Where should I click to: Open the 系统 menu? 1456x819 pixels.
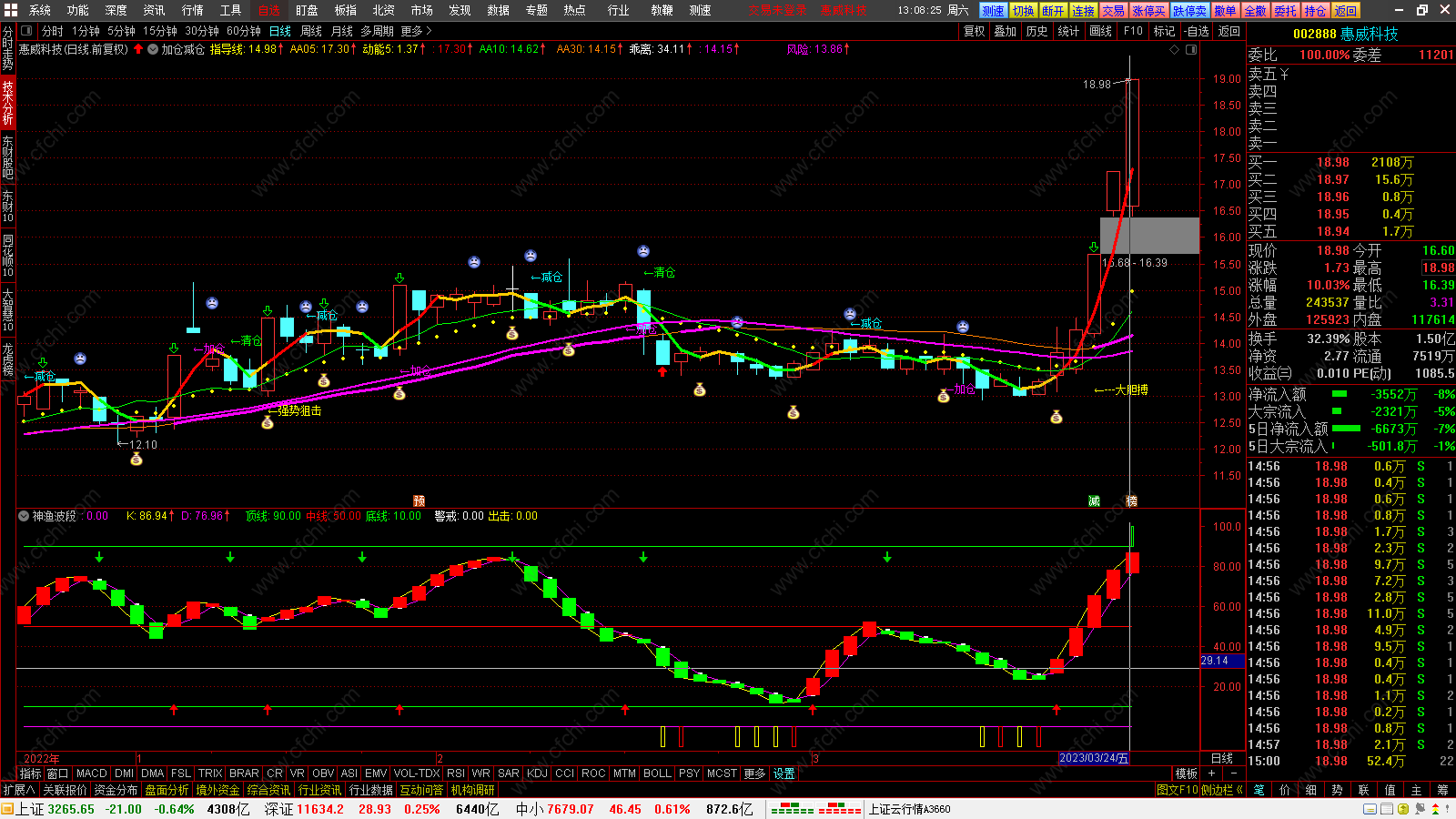pos(40,10)
